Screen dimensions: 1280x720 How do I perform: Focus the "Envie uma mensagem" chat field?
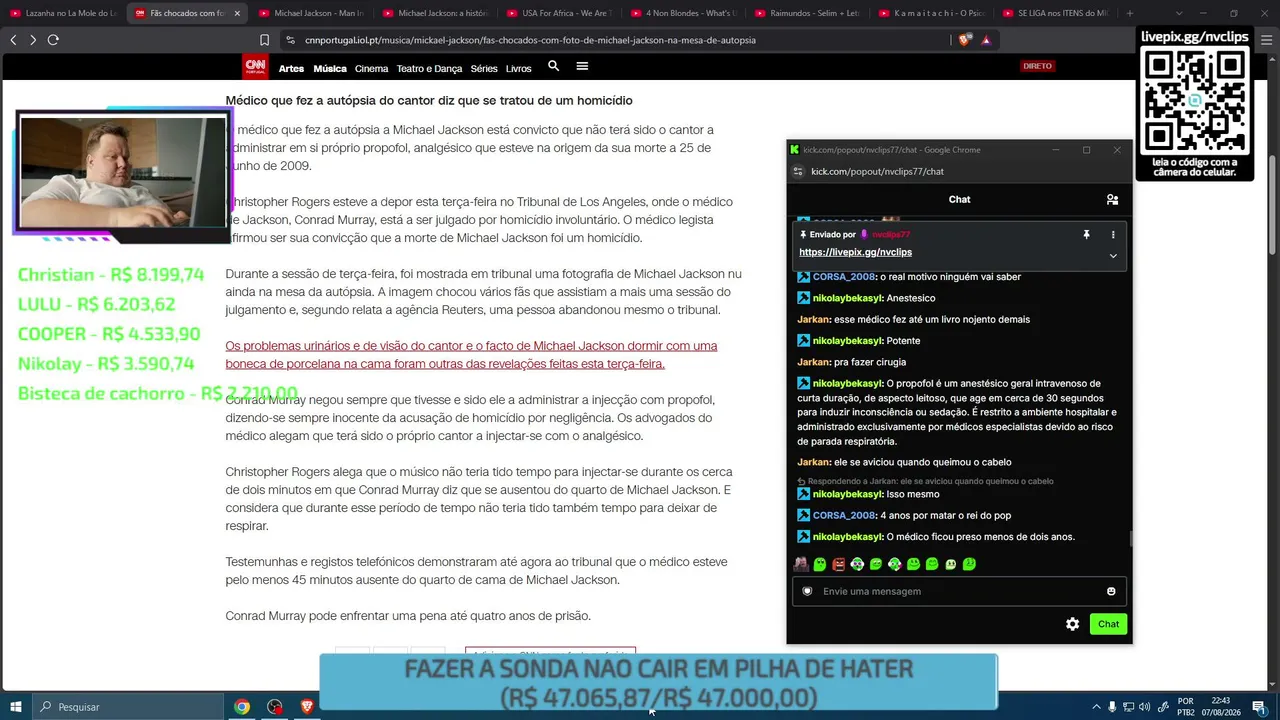tap(959, 591)
